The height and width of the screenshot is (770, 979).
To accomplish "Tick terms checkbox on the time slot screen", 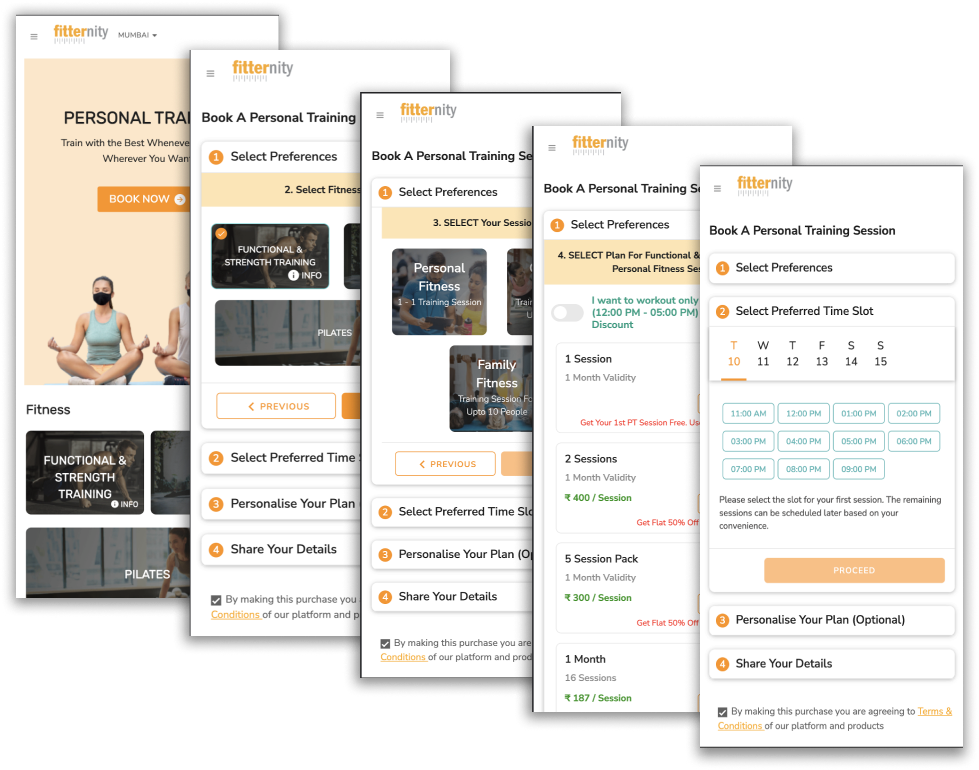I will (x=722, y=712).
